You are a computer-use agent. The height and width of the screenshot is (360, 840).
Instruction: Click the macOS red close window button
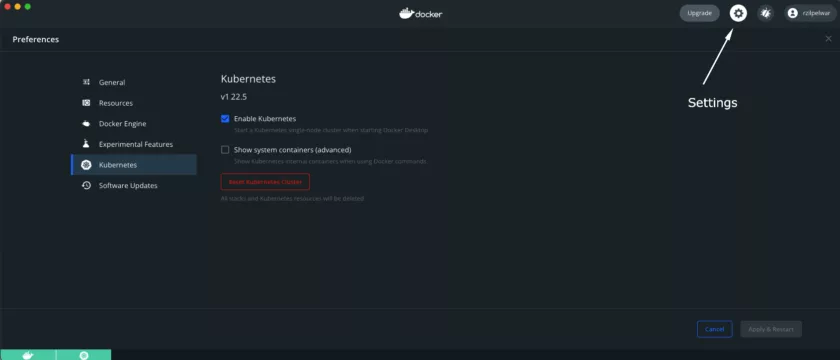(8, 6)
